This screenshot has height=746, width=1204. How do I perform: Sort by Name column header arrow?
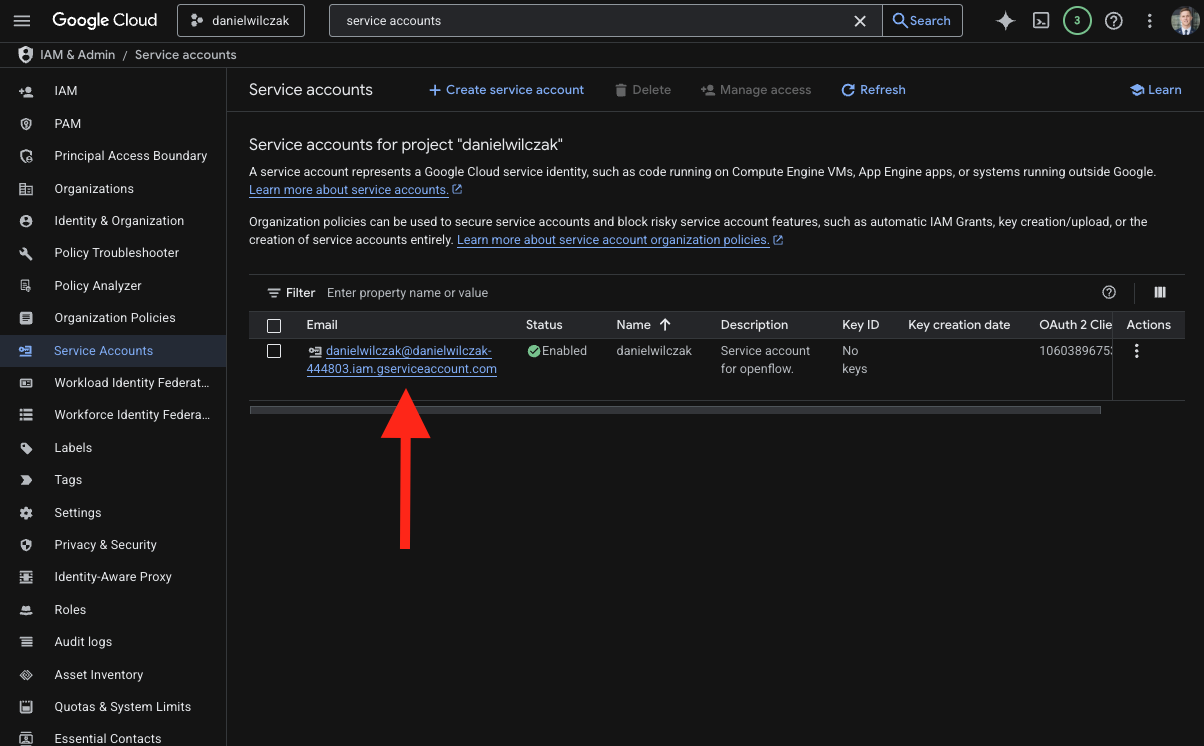tap(665, 325)
